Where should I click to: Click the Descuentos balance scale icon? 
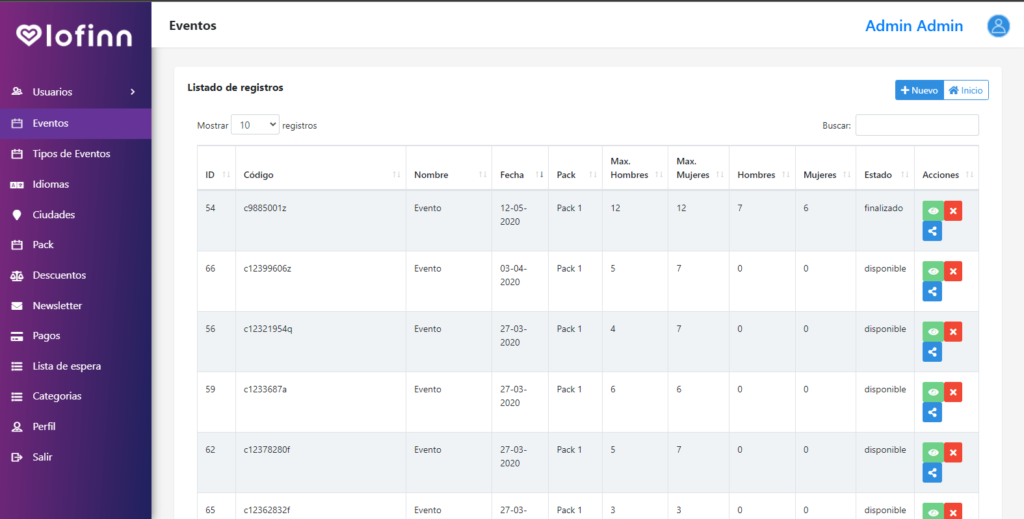(17, 275)
